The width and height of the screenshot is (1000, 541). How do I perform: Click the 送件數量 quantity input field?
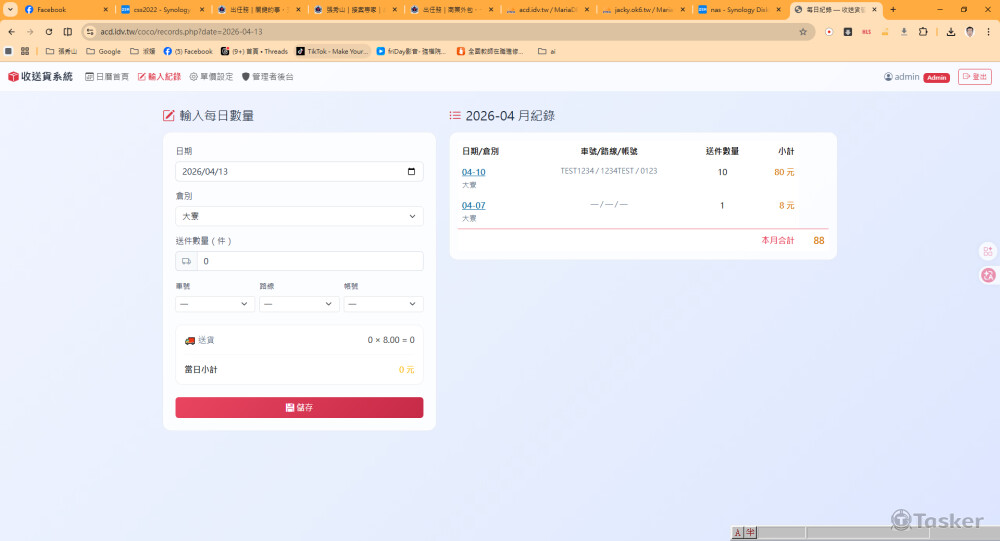(309, 261)
